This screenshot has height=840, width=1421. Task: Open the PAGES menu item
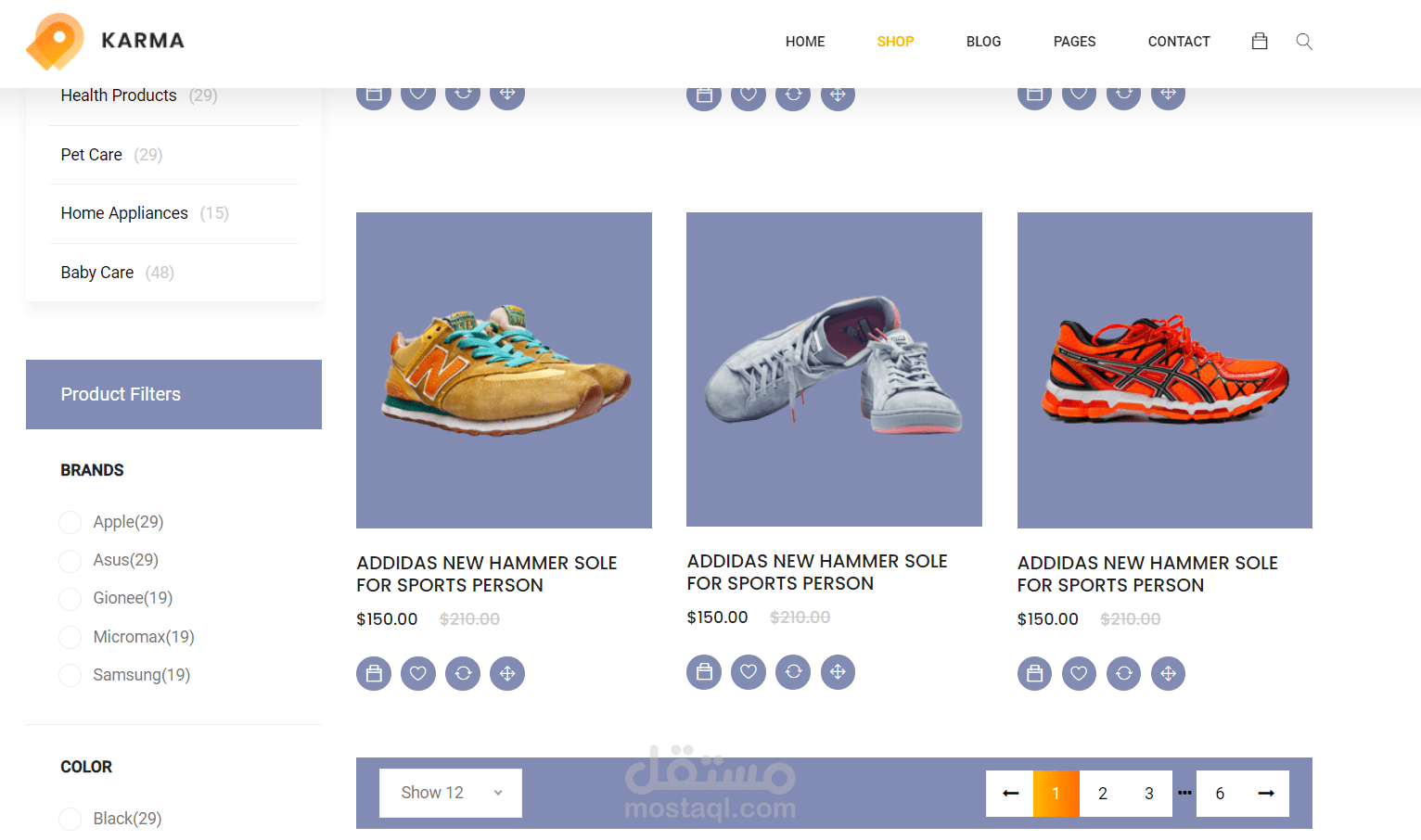pos(1074,42)
